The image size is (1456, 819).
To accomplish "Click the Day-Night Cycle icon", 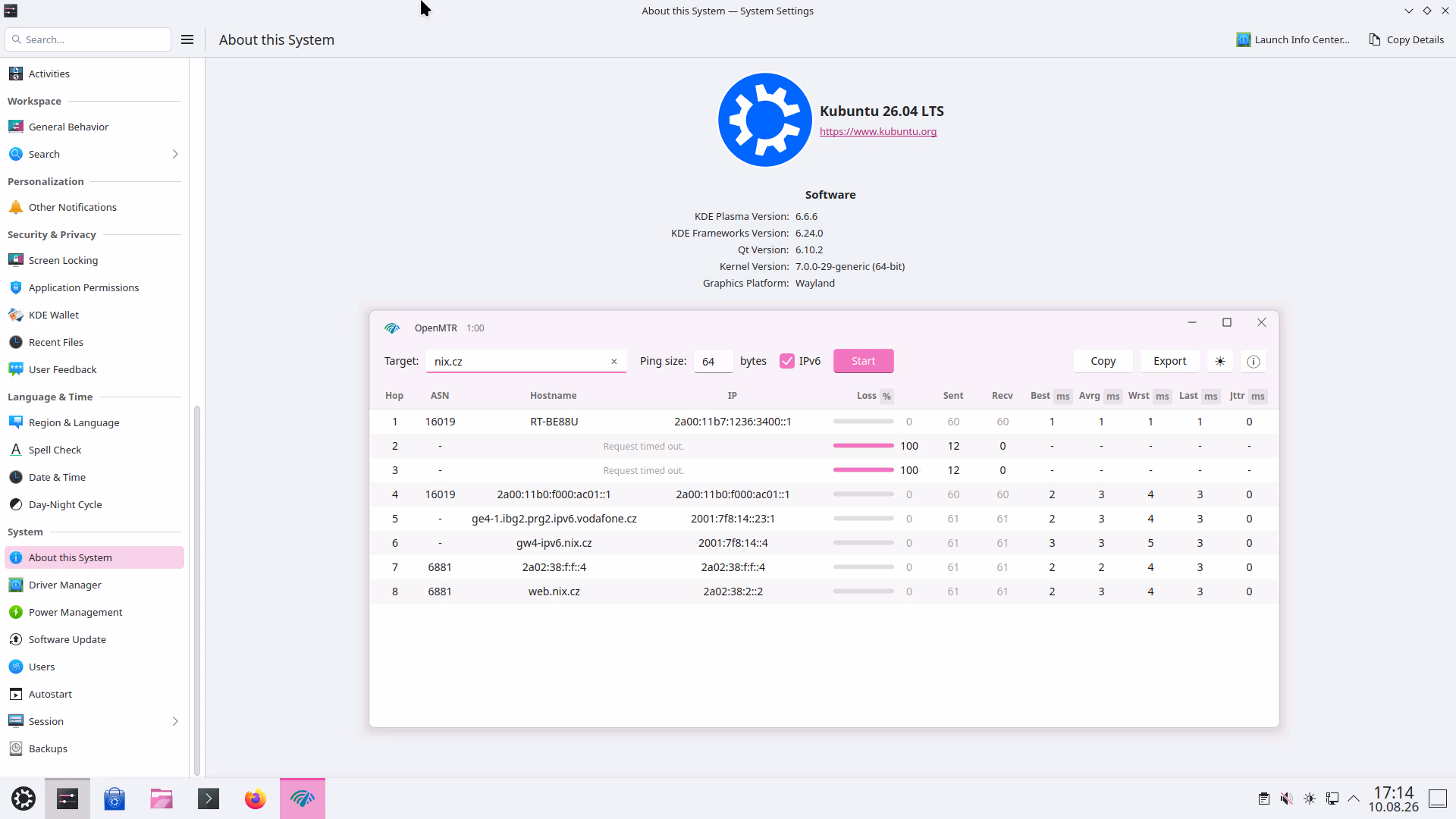I will [x=16, y=504].
